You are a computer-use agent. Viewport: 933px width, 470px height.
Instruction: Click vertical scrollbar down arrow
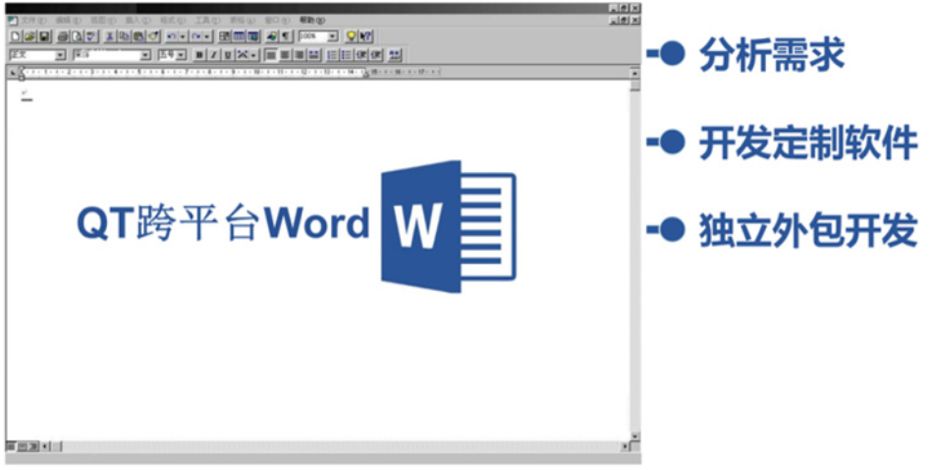635,436
